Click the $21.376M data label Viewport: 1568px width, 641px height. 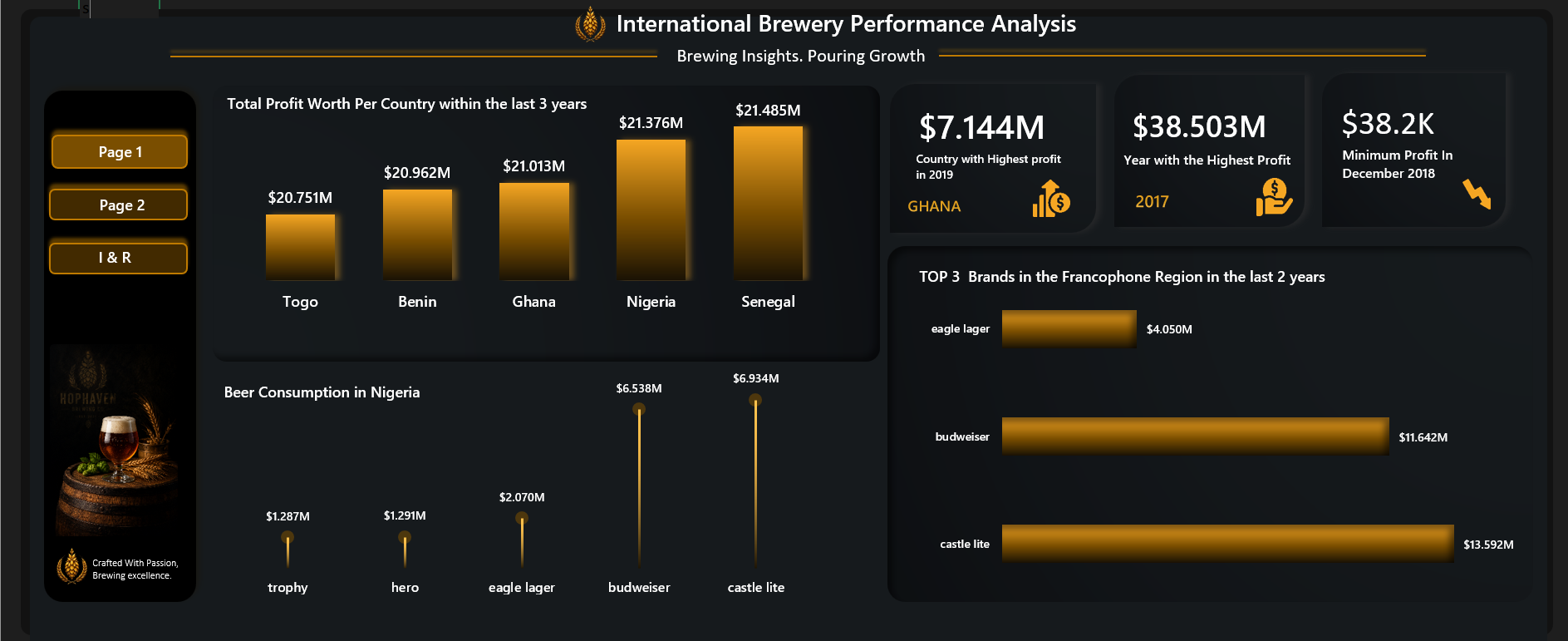coord(651,123)
